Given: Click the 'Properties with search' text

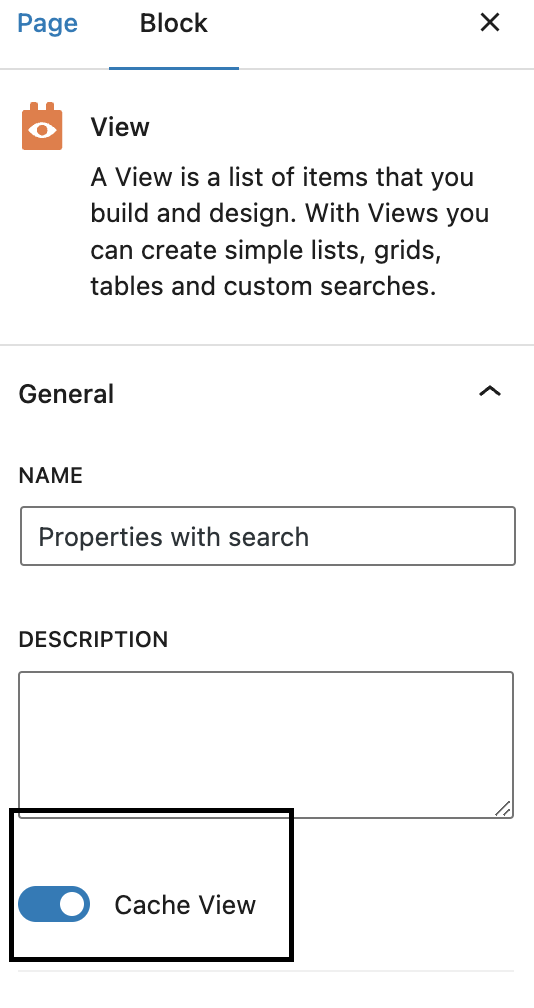Looking at the screenshot, I should coord(174,537).
